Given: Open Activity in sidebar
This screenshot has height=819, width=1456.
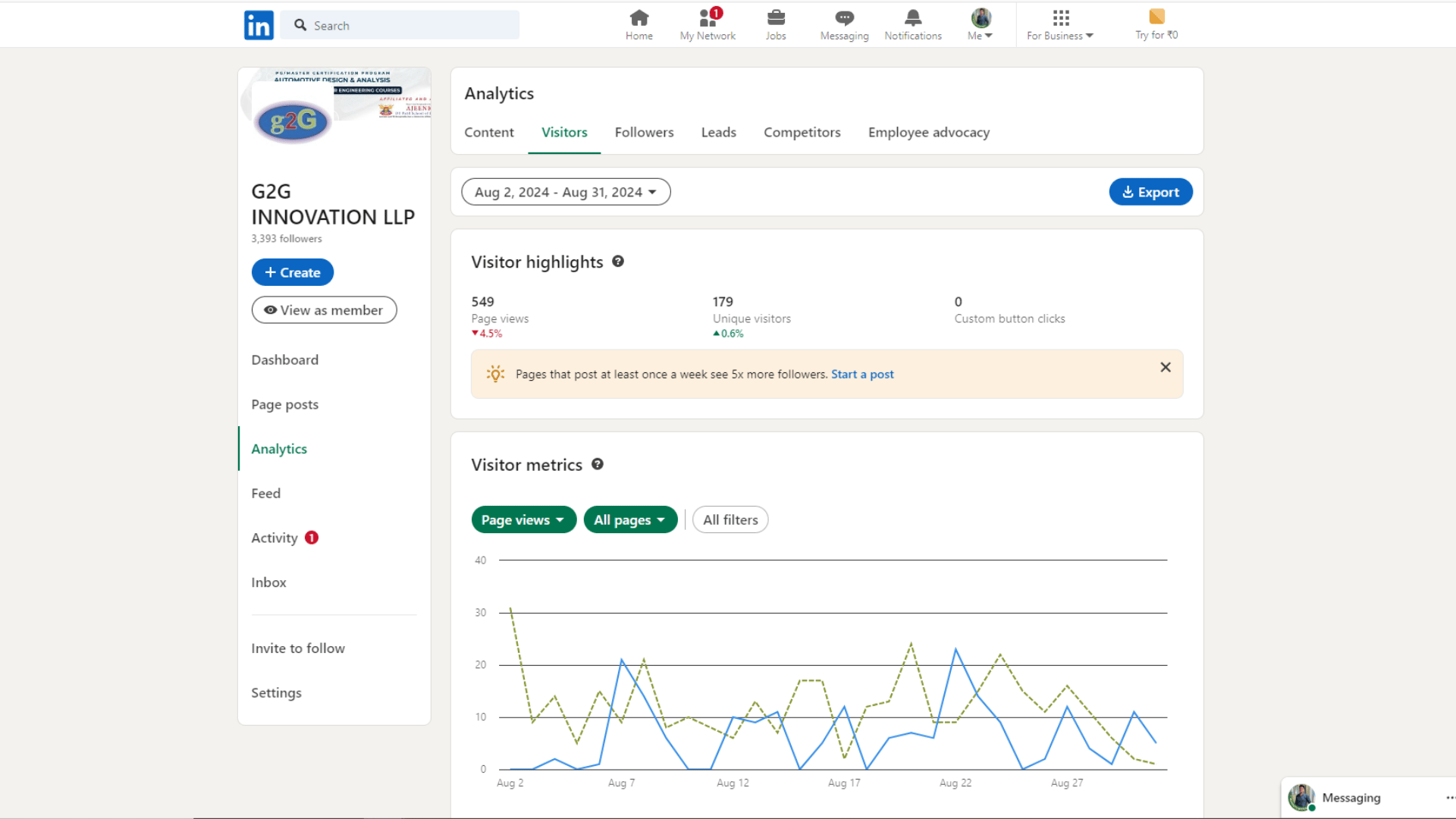Looking at the screenshot, I should [x=275, y=538].
